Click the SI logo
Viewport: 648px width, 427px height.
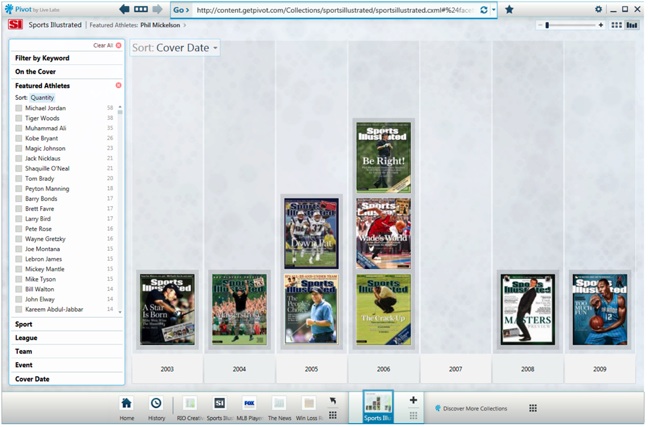pos(15,25)
